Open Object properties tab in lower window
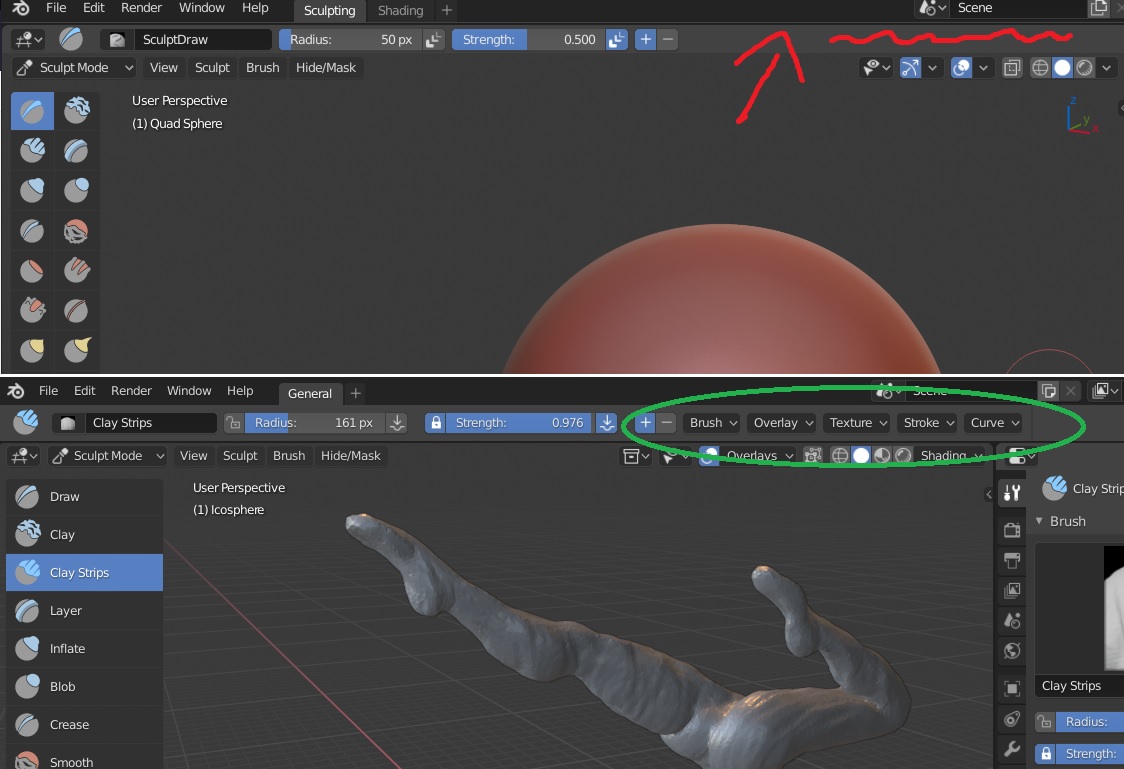Viewport: 1124px width, 769px height. 1012,689
